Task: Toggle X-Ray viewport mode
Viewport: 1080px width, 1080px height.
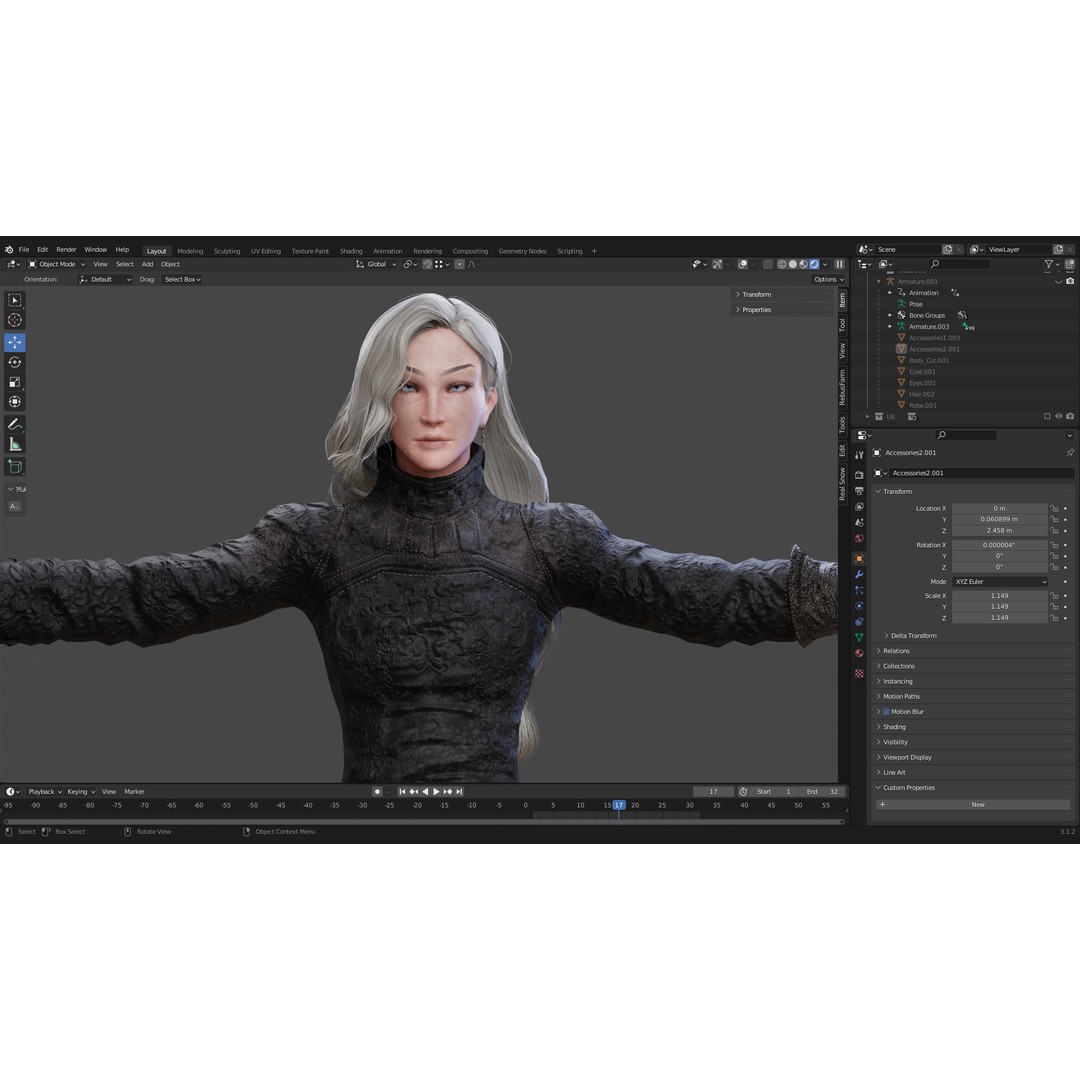Action: point(767,264)
